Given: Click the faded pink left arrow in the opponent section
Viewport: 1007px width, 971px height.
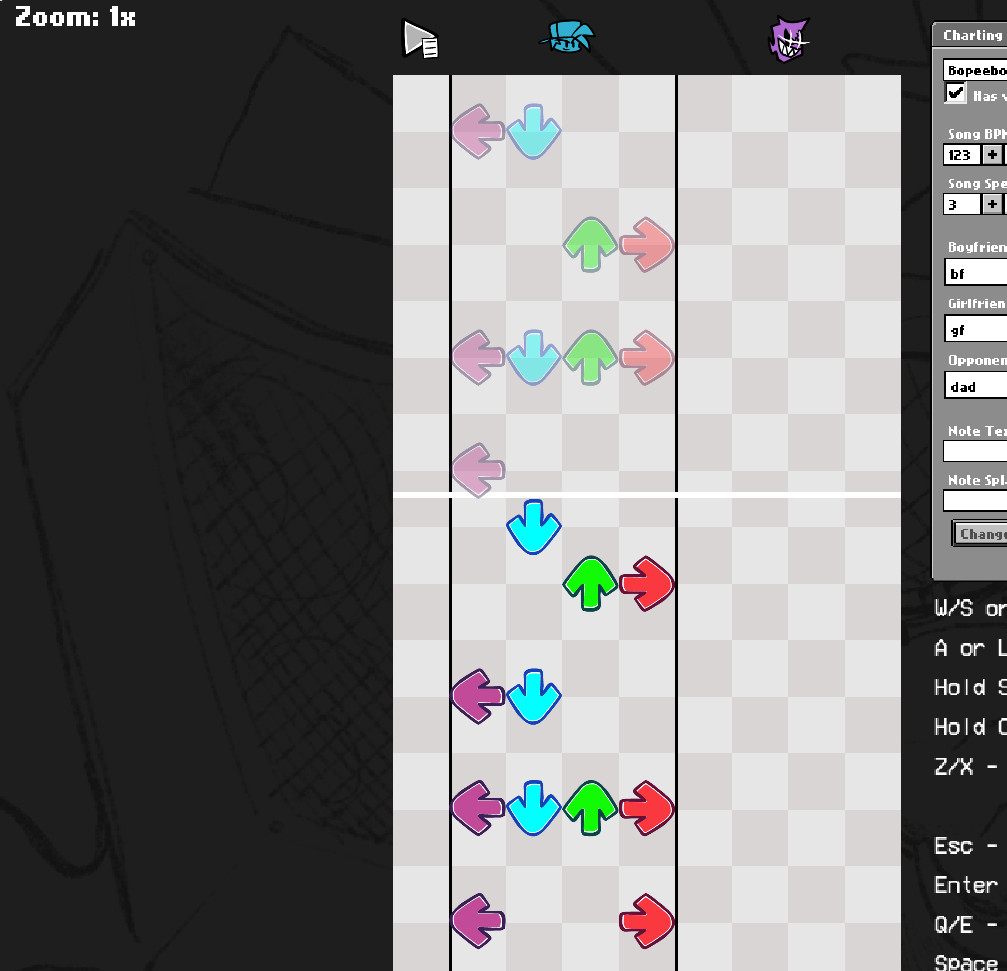Looking at the screenshot, I should coord(477,131).
